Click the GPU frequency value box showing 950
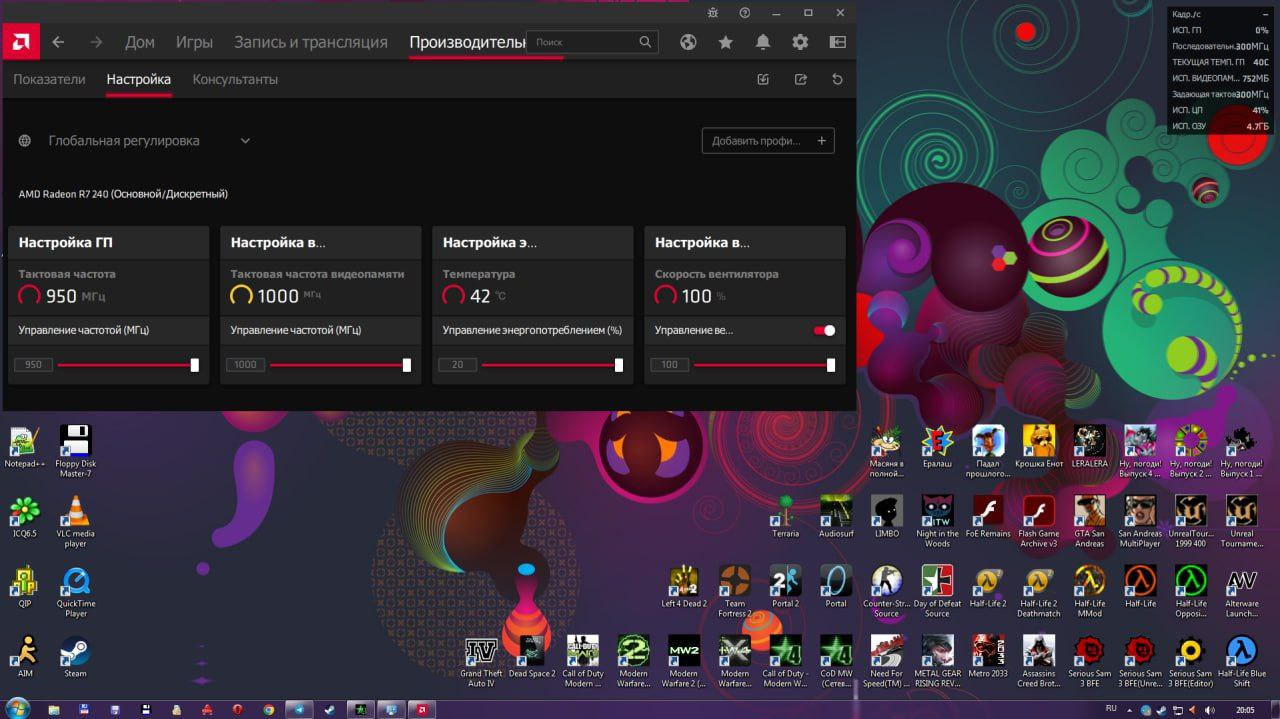Viewport: 1280px width, 719px height. [33, 365]
